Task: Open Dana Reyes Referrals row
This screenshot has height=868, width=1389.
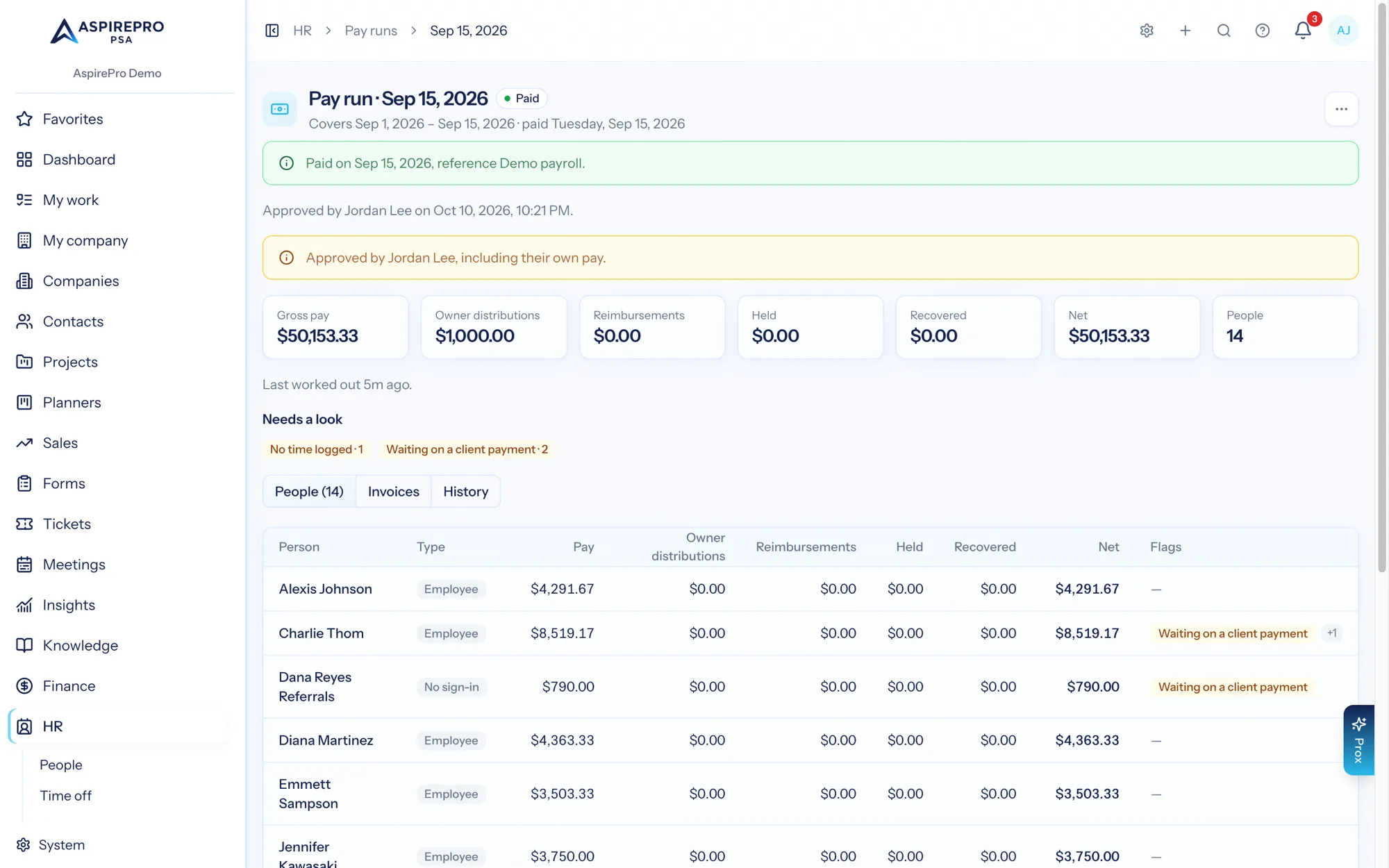Action: coord(810,687)
